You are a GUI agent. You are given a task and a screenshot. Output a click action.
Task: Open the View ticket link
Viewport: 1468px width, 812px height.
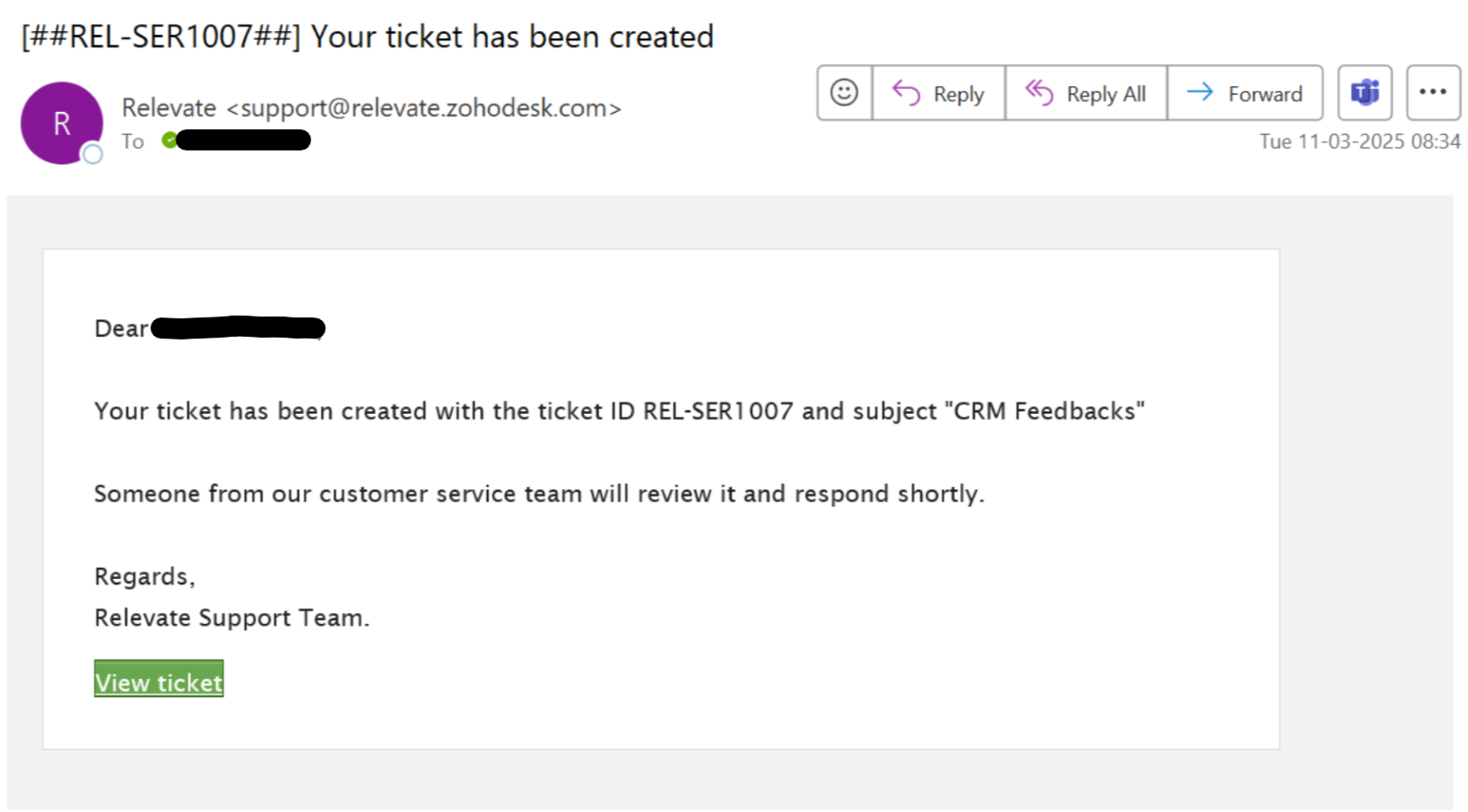coord(159,681)
